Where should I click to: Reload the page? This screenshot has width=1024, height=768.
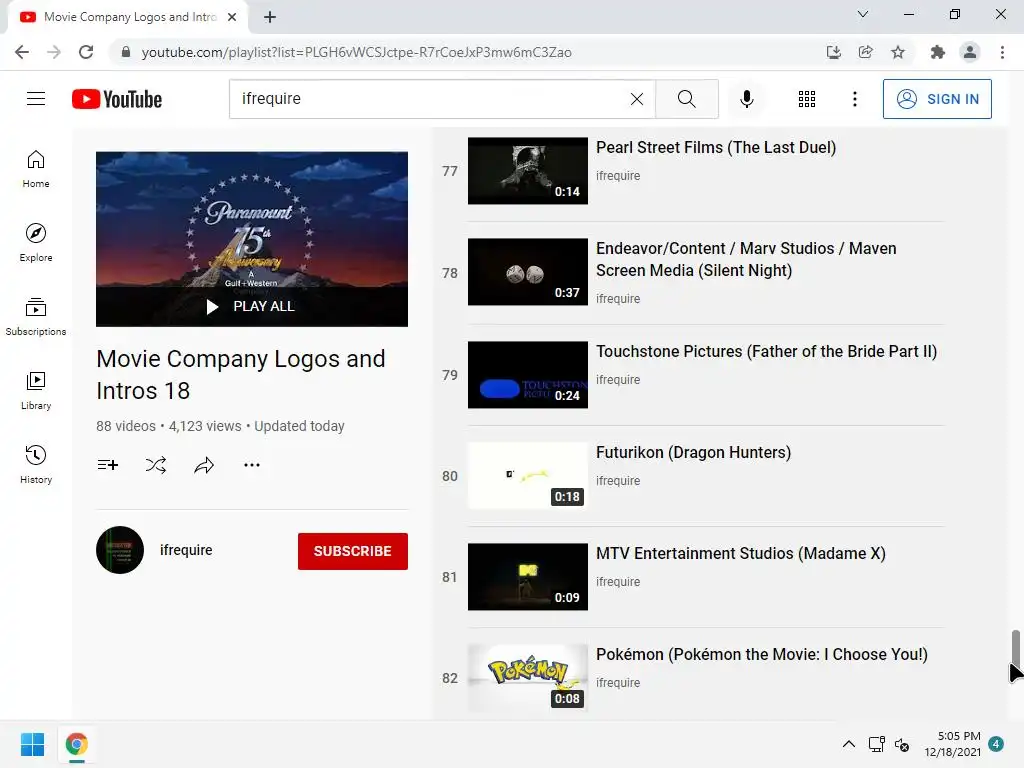tap(86, 52)
